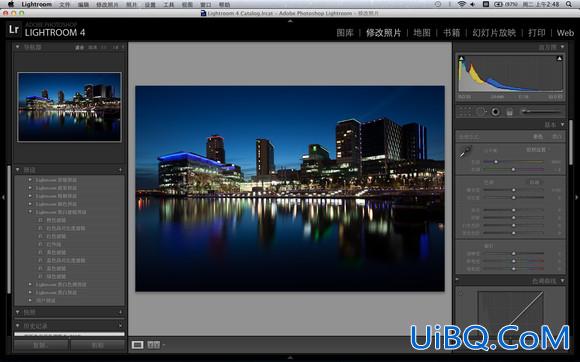The height and width of the screenshot is (362, 580).
Task: Switch to loupe view mode in toolbar
Action: 137,345
